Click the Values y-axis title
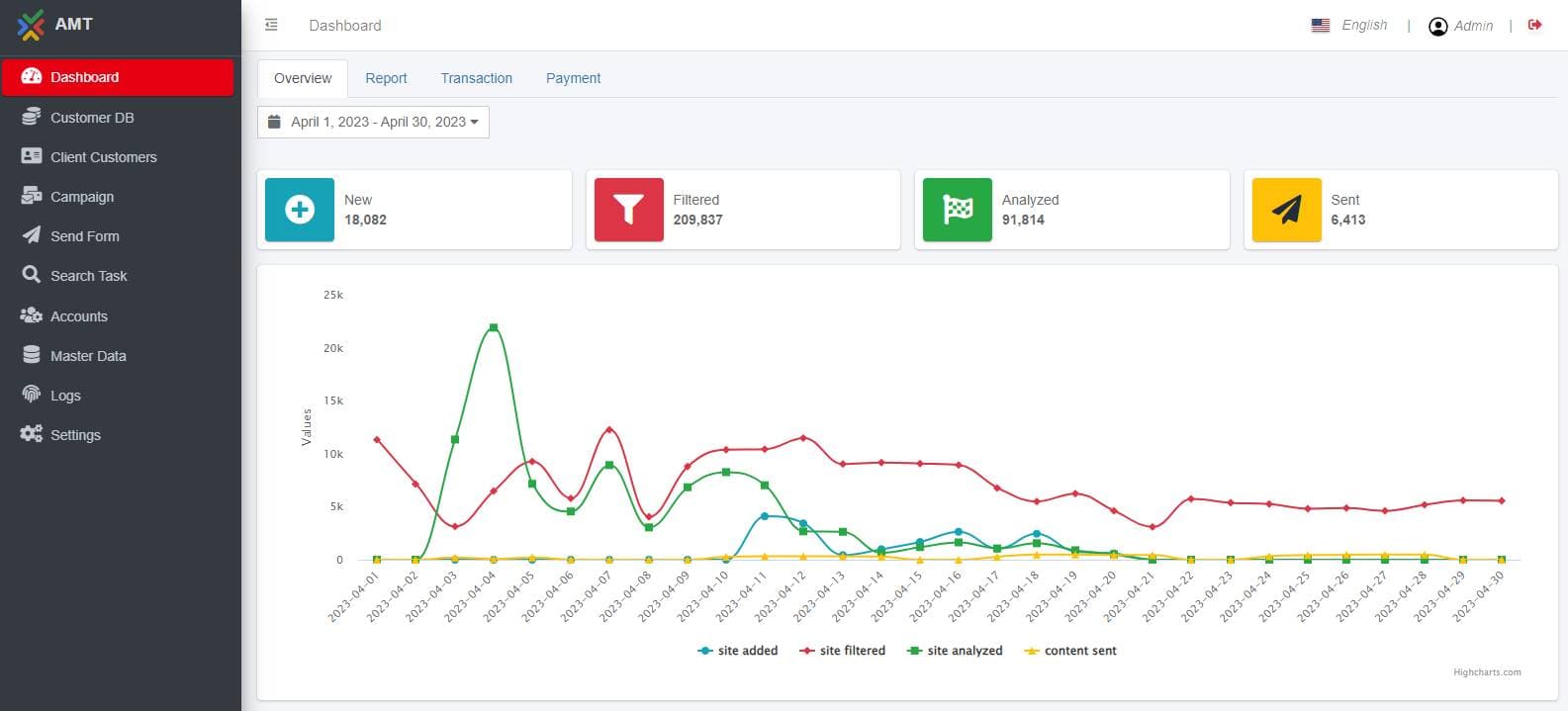 pos(307,427)
